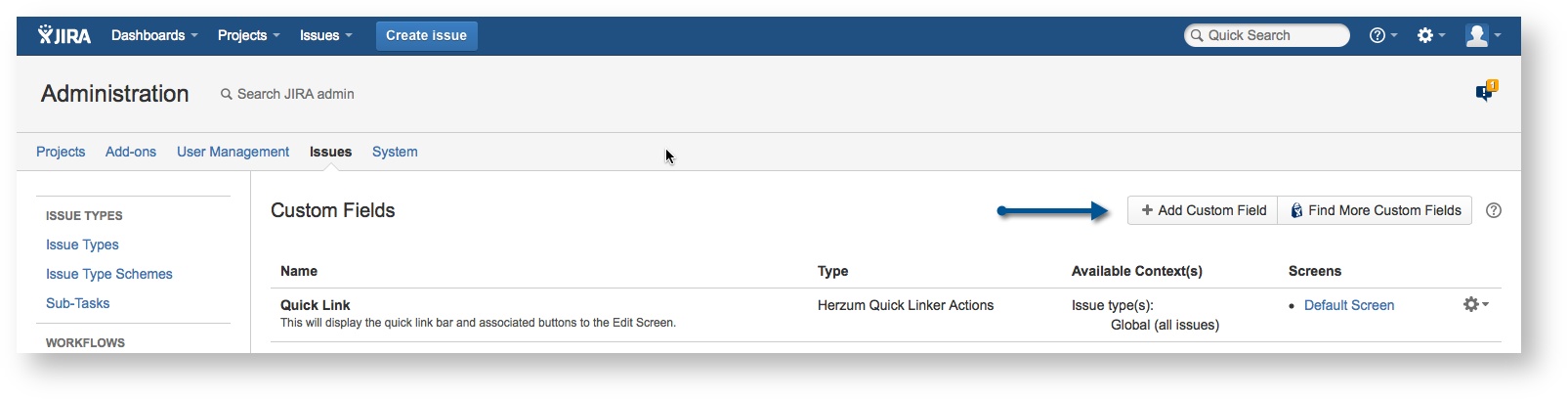Click the Search JIRA admin field
The image size is (1568, 400).
(295, 94)
